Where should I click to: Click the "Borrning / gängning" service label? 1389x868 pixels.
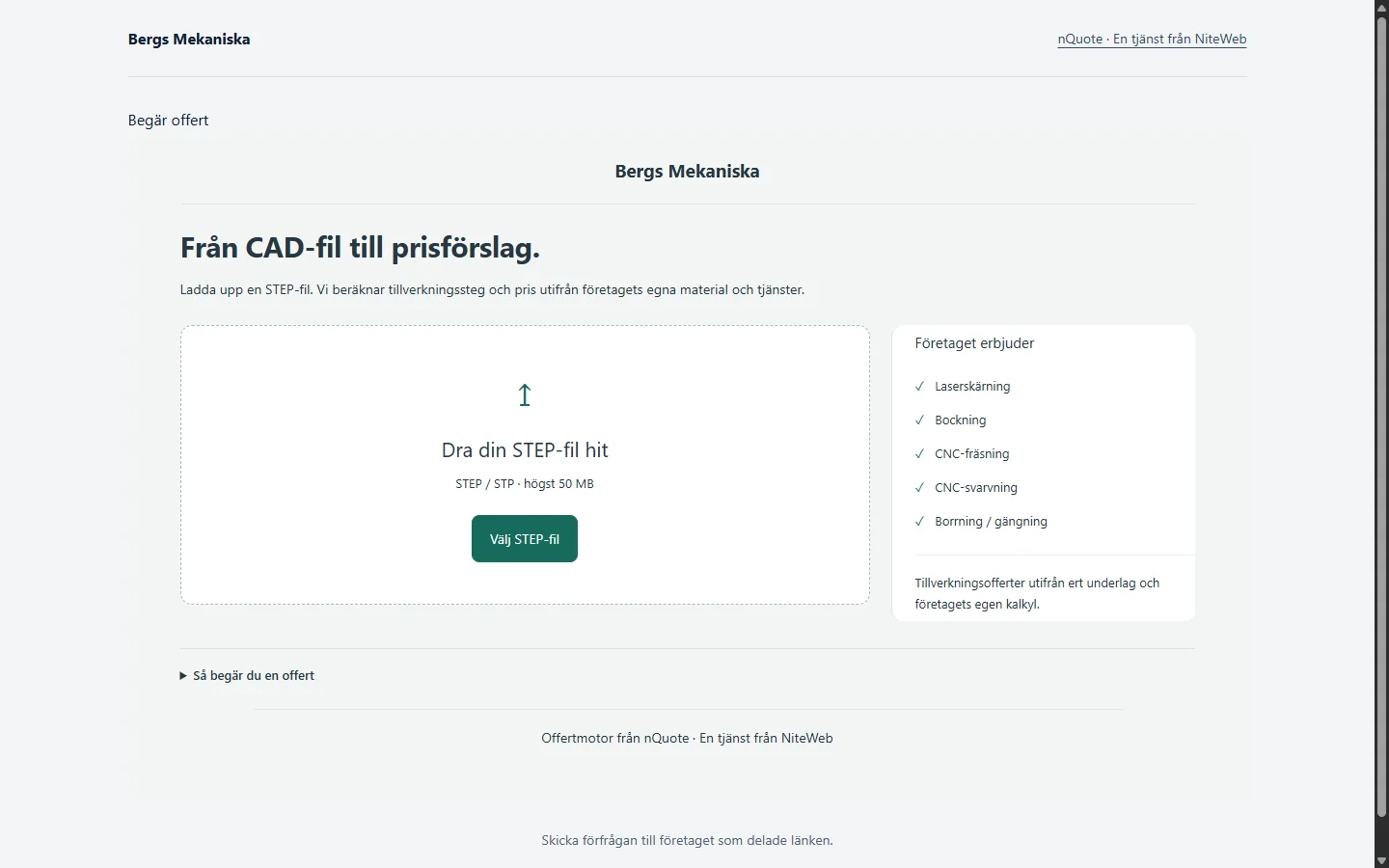pos(991,522)
